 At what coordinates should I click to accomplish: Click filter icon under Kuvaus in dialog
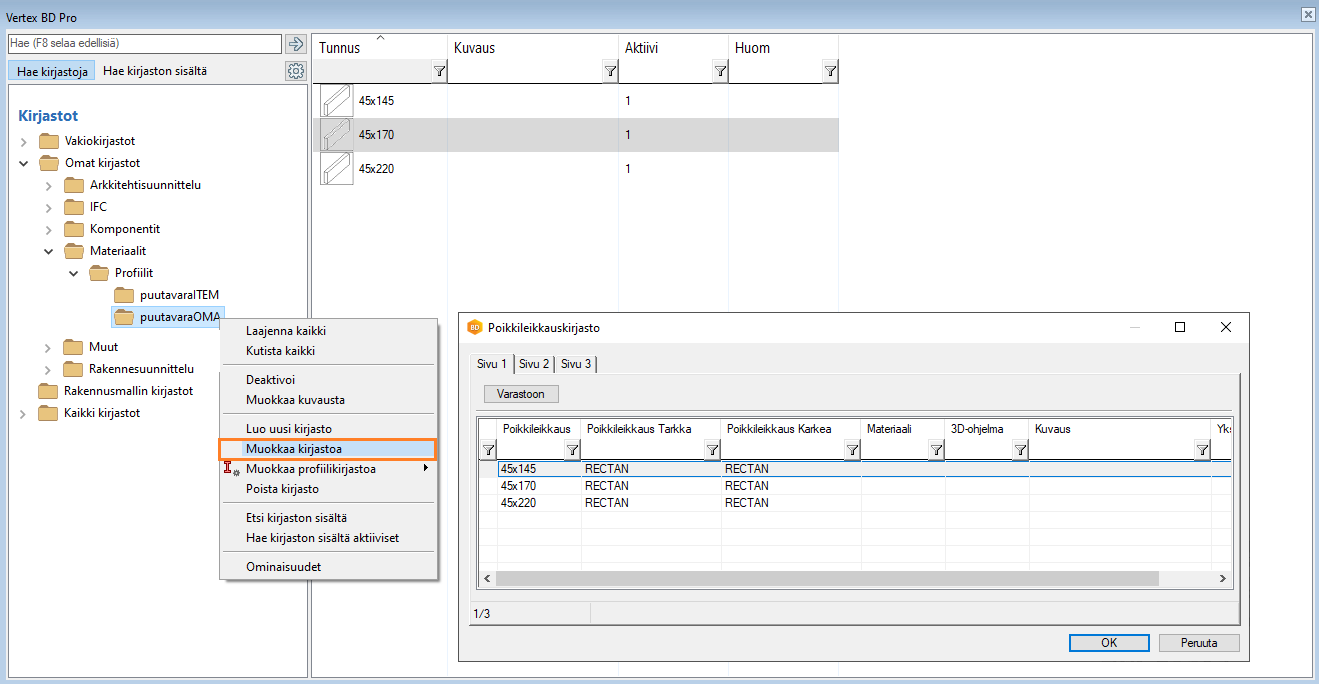point(1202,451)
